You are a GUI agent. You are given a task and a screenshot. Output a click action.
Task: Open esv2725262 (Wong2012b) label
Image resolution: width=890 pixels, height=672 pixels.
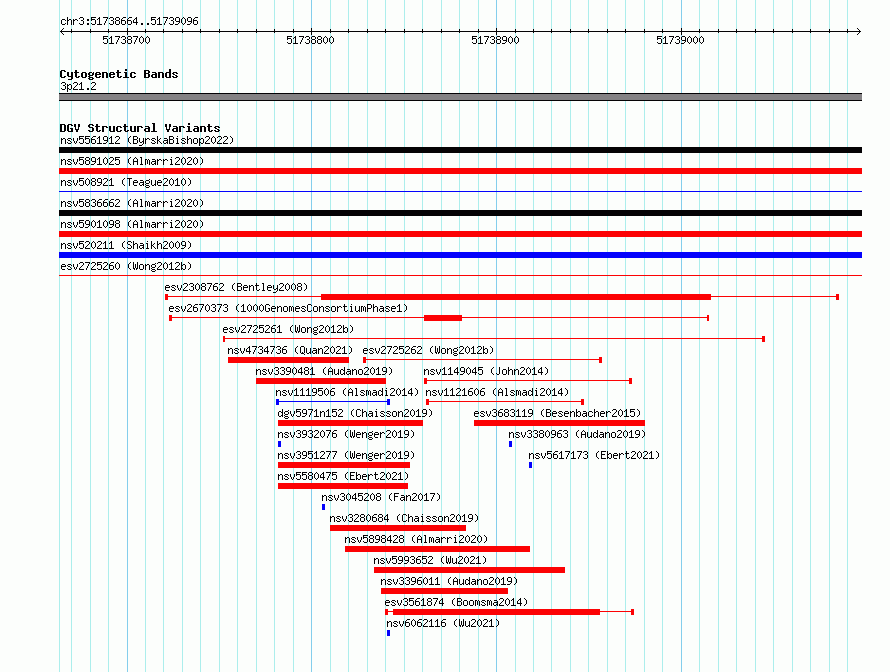point(429,350)
